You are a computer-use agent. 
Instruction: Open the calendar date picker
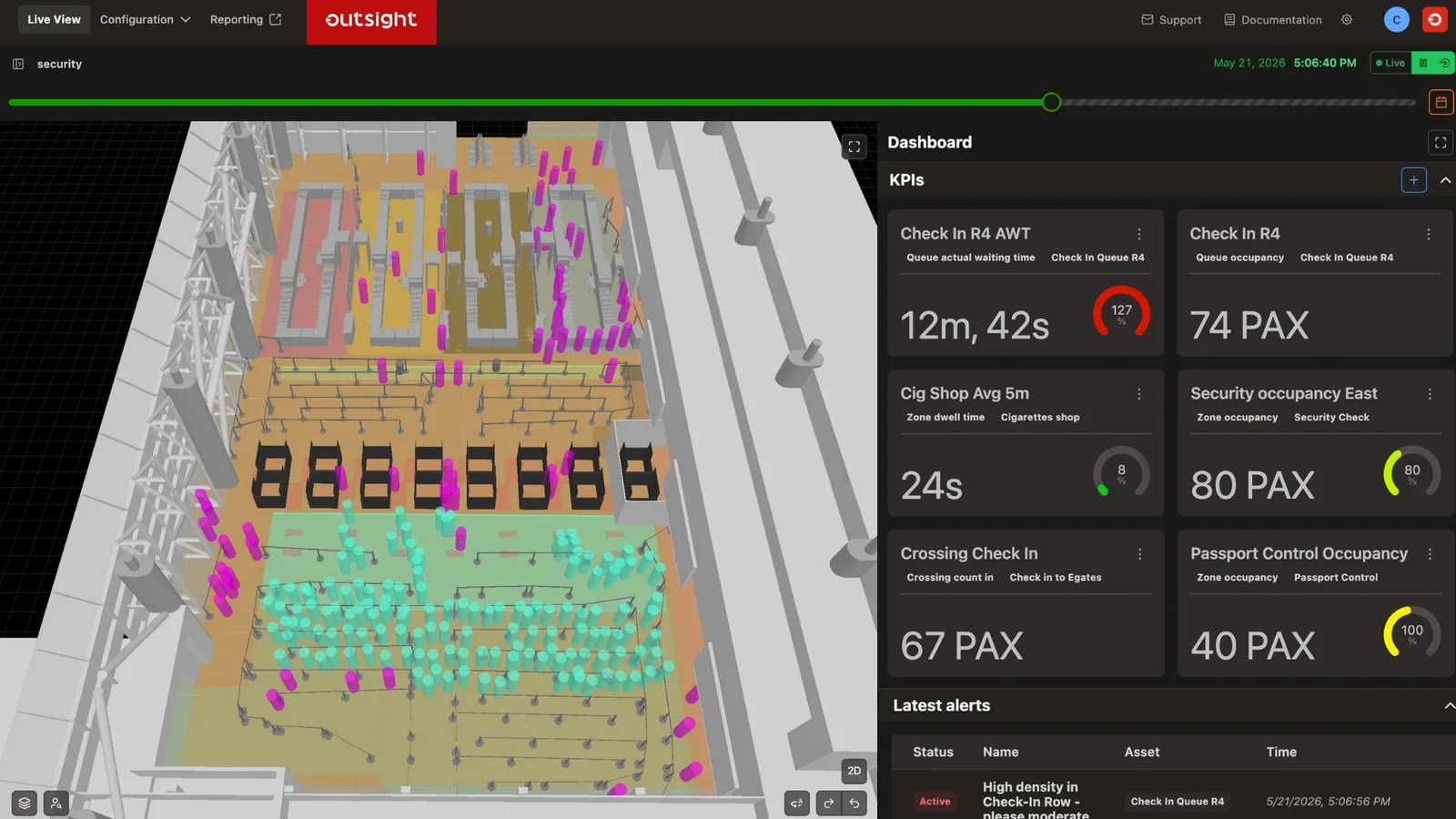tap(1441, 102)
